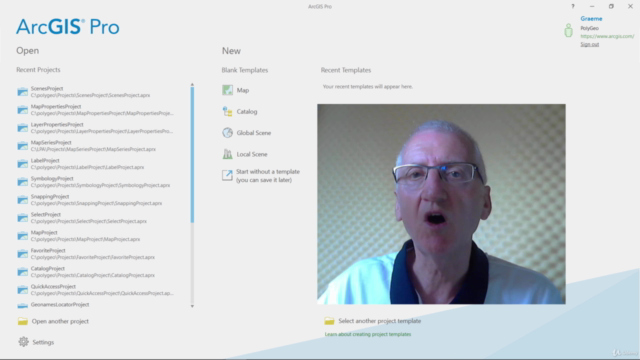Click the Sign out link

(x=589, y=44)
